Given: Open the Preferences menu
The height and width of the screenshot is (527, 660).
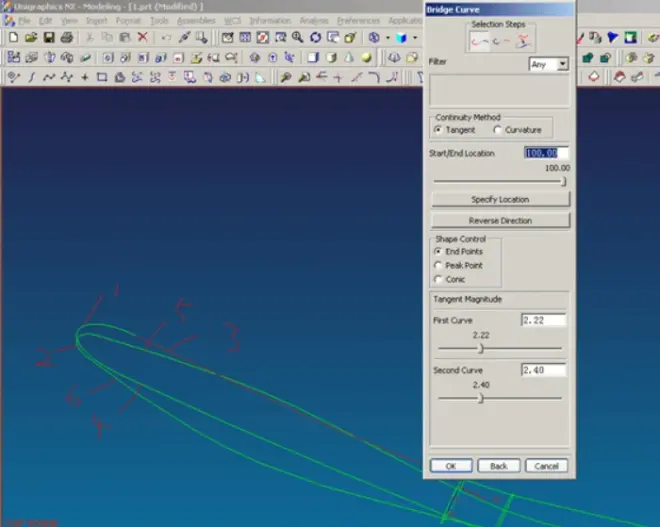Looking at the screenshot, I should pos(358,21).
